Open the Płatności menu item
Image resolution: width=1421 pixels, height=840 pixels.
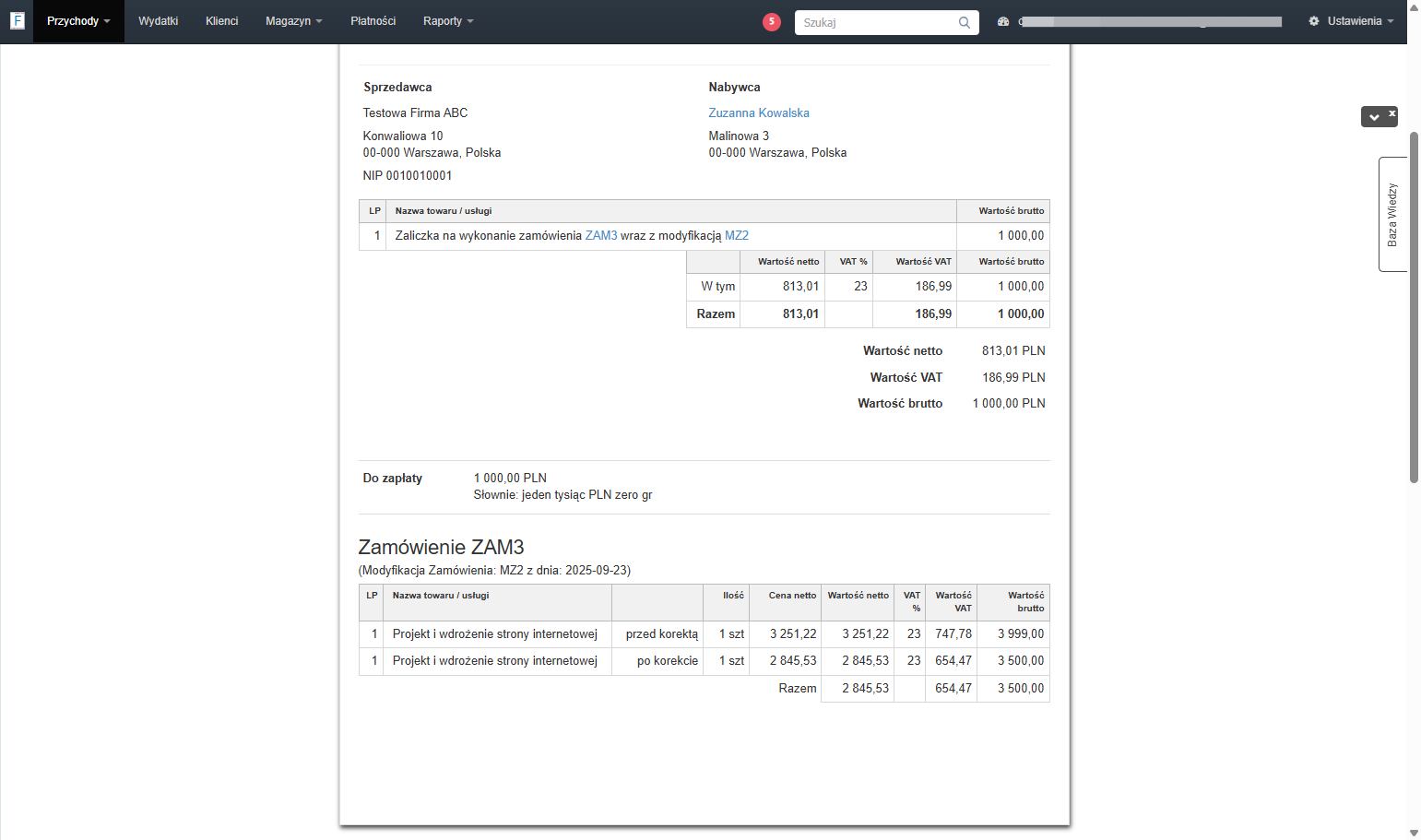click(373, 21)
